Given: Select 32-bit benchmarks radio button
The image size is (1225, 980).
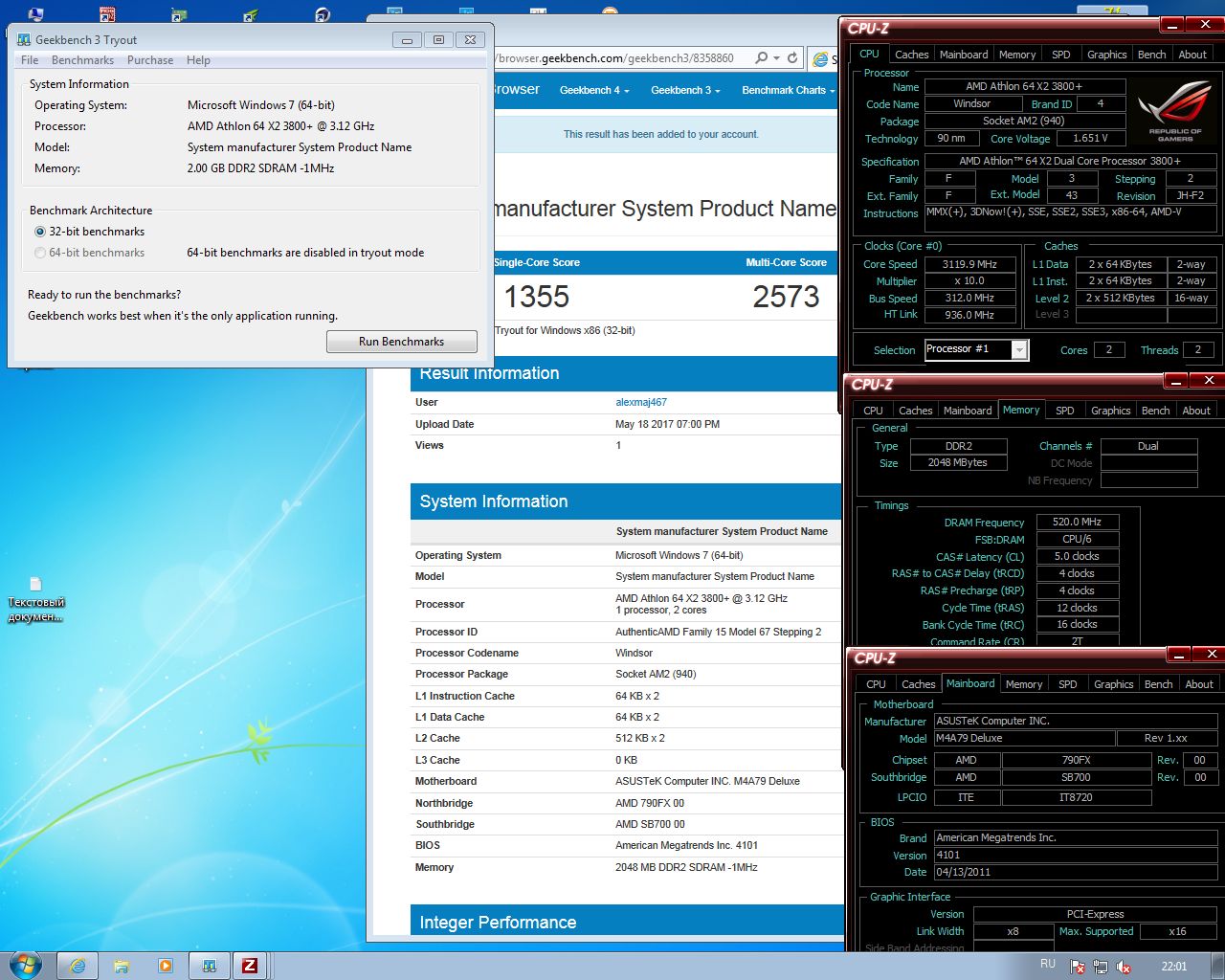Looking at the screenshot, I should click(x=40, y=232).
